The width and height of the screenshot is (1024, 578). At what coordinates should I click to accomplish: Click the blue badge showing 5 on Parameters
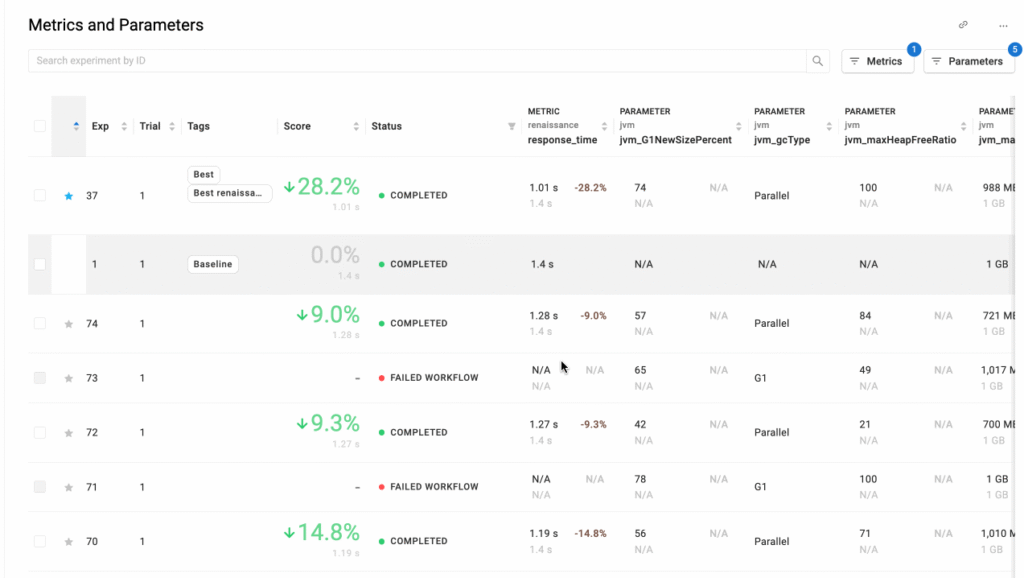(1015, 47)
